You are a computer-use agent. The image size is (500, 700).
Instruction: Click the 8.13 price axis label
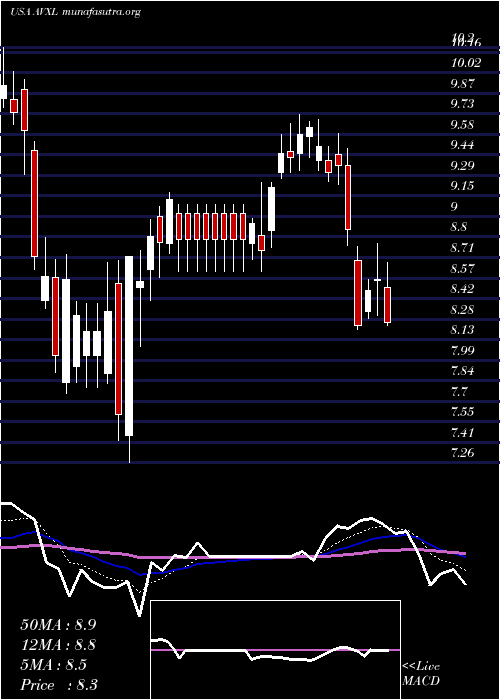click(462, 330)
